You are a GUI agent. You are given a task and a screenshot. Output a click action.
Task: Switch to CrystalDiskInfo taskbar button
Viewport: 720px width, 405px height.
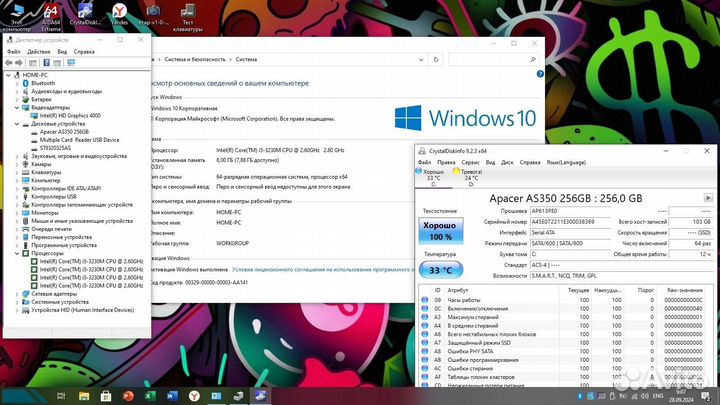[260, 396]
